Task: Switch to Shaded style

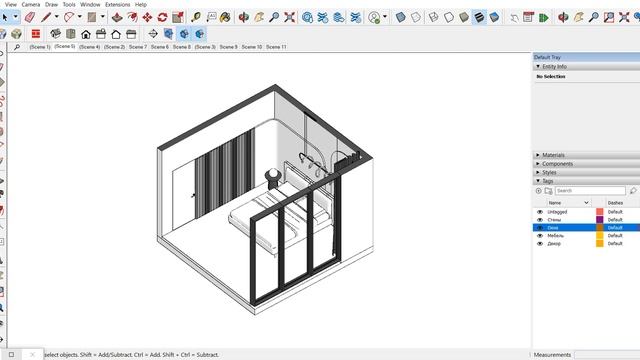Action: click(x=464, y=17)
